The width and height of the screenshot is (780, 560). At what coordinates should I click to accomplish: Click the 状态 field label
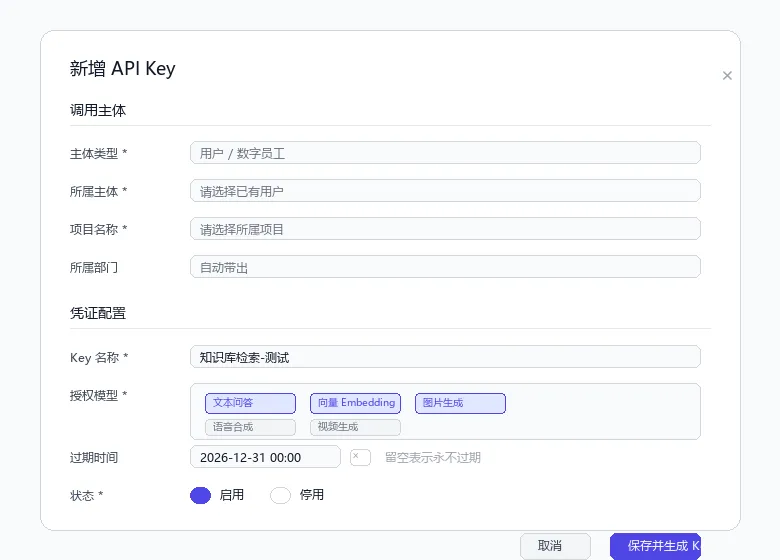click(87, 495)
